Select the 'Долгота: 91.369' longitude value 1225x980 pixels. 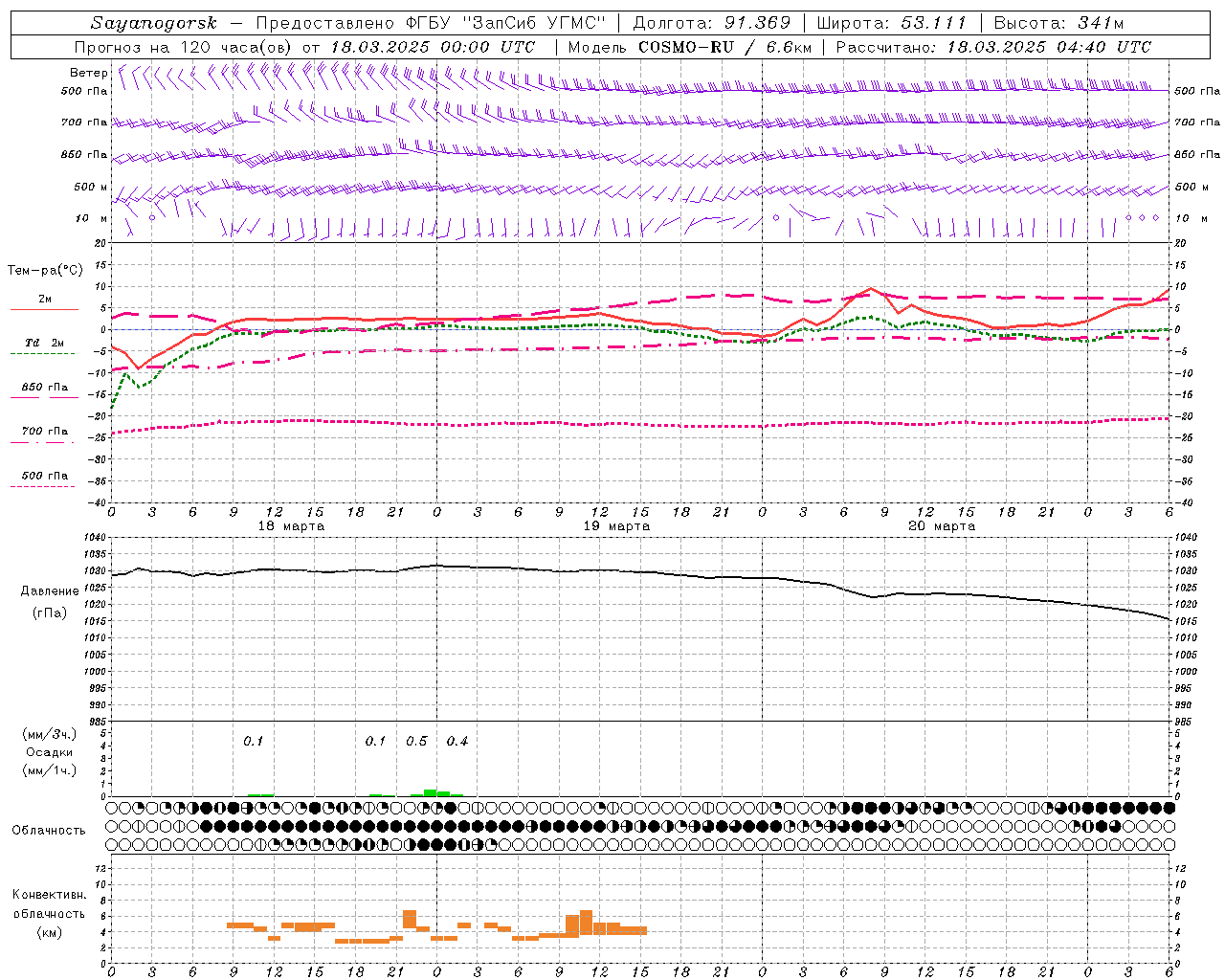(x=712, y=23)
